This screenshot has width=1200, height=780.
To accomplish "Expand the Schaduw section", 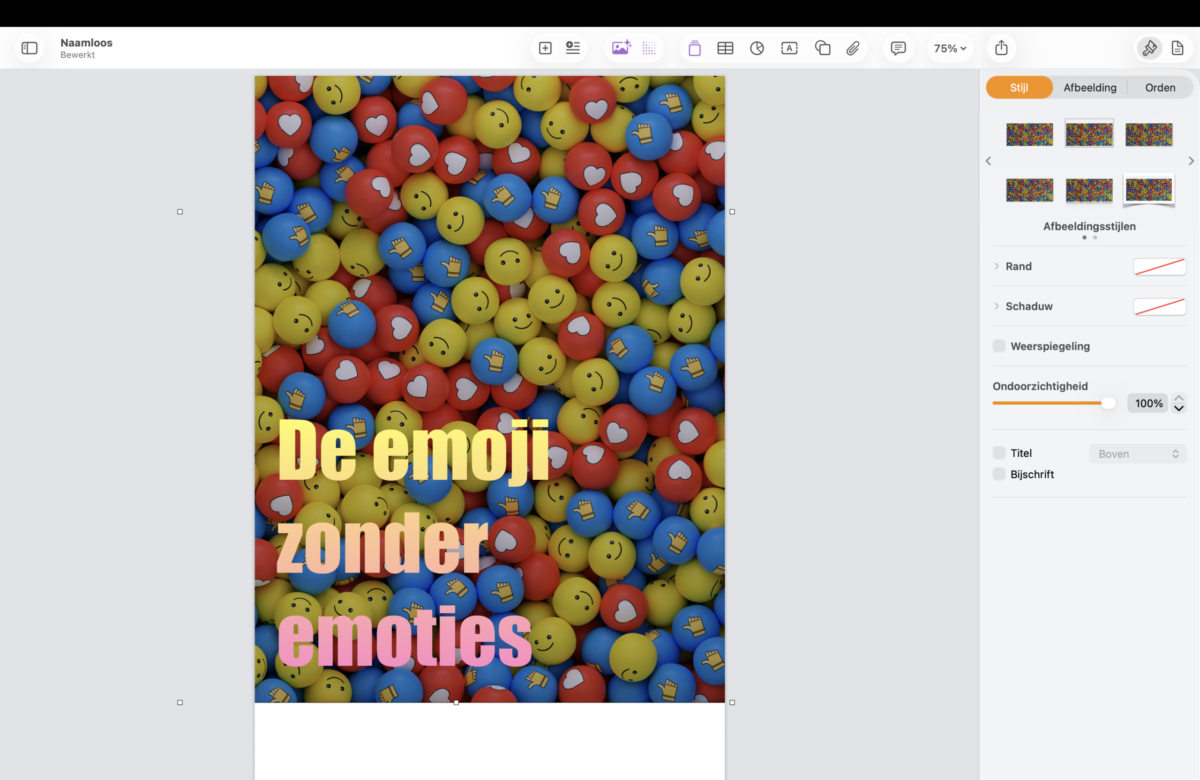I will pos(997,306).
